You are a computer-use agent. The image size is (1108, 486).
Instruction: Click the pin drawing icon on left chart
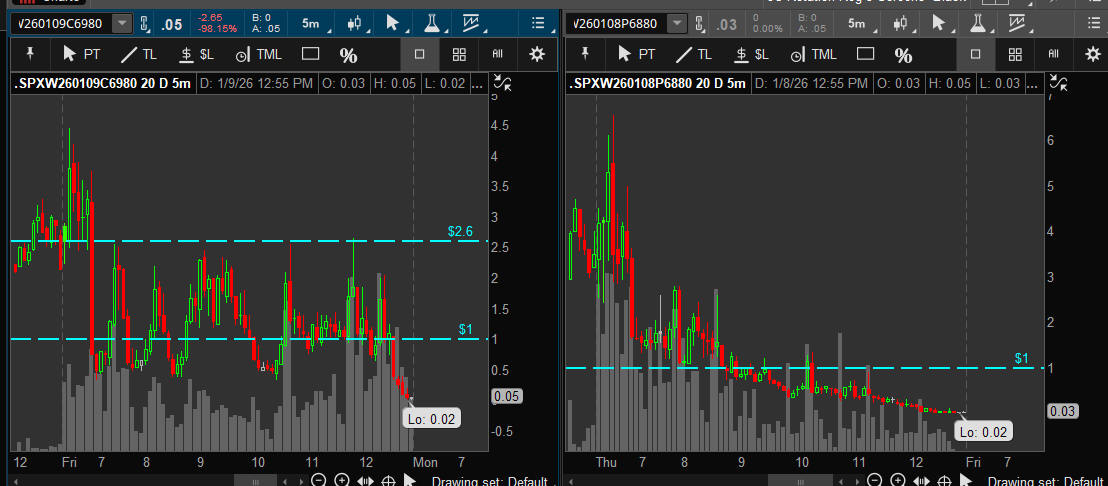pyautogui.click(x=30, y=54)
